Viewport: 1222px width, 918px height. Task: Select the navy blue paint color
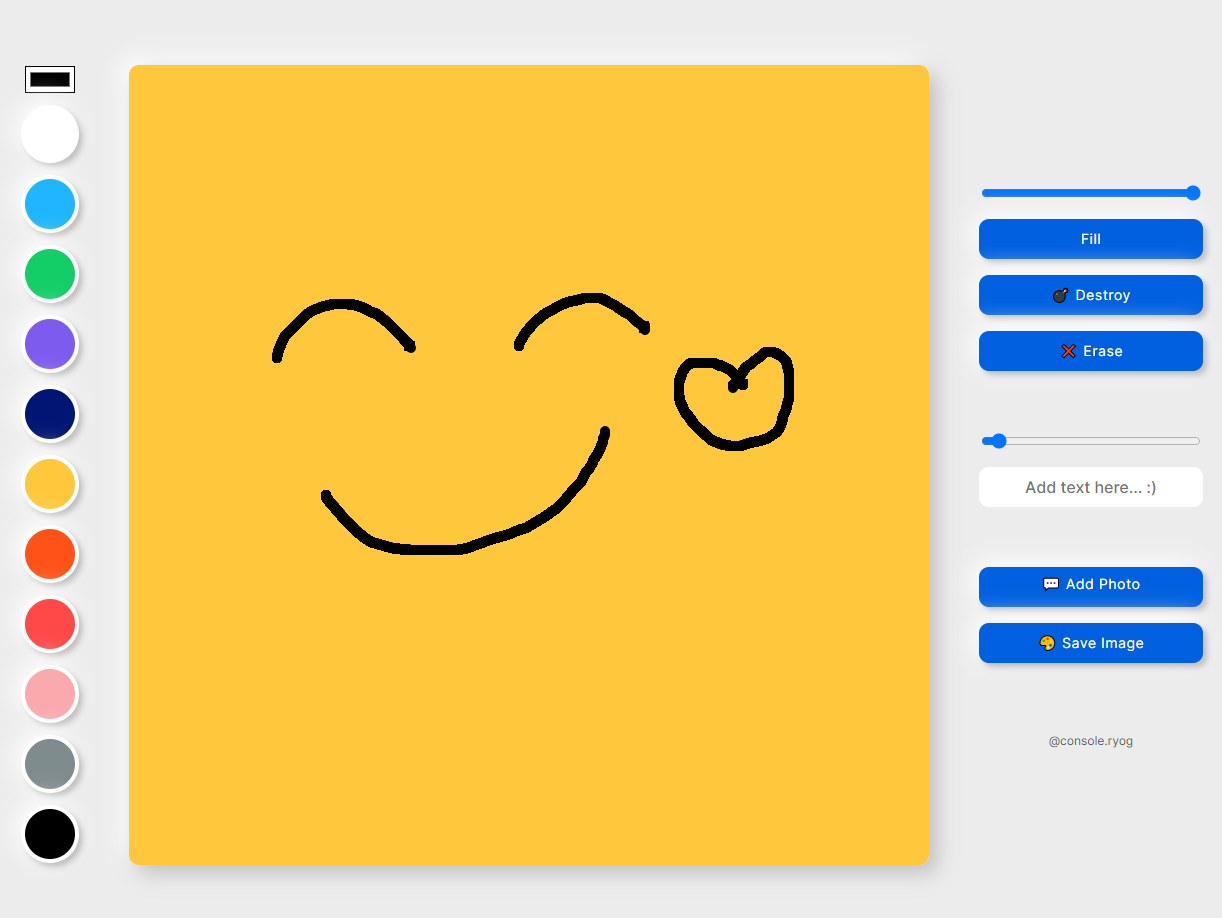(x=50, y=414)
